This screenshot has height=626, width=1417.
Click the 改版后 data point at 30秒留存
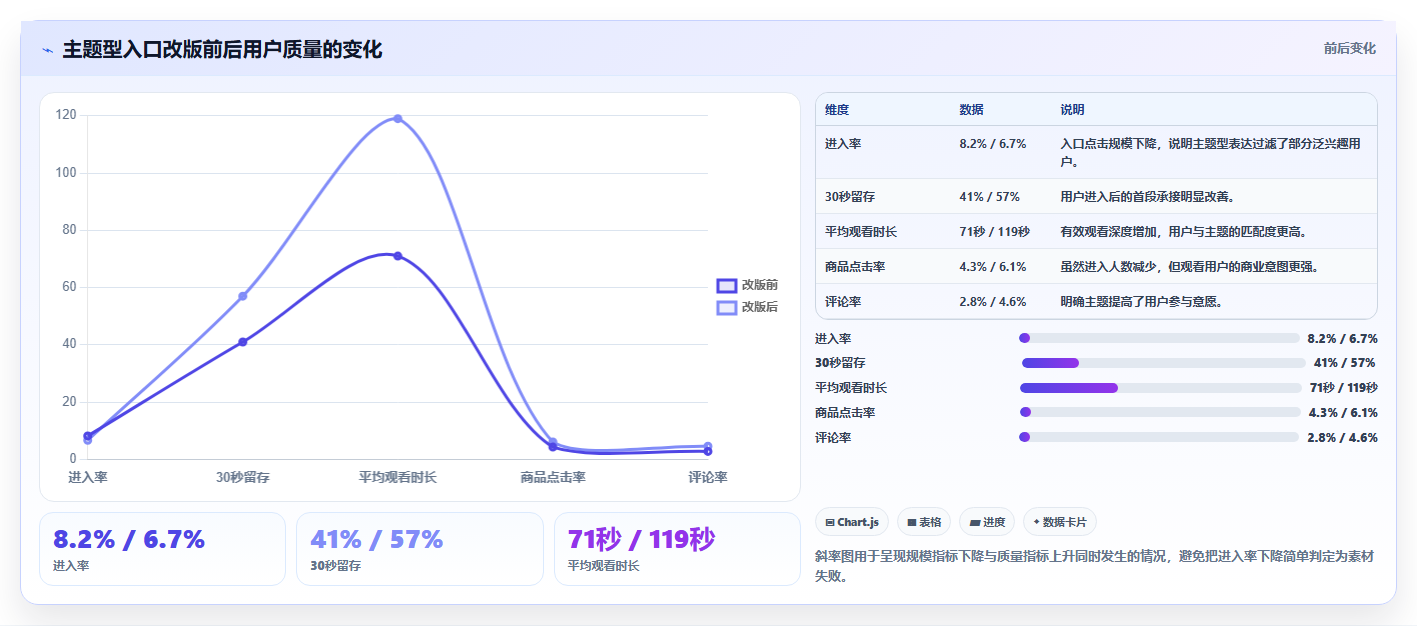click(x=243, y=296)
